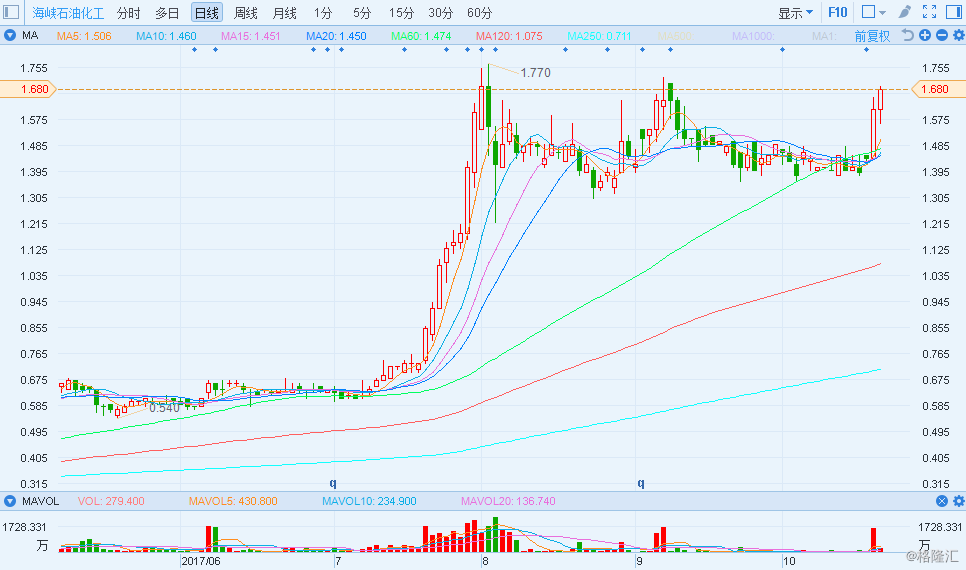Enter fullscreen chart mode

point(929,13)
